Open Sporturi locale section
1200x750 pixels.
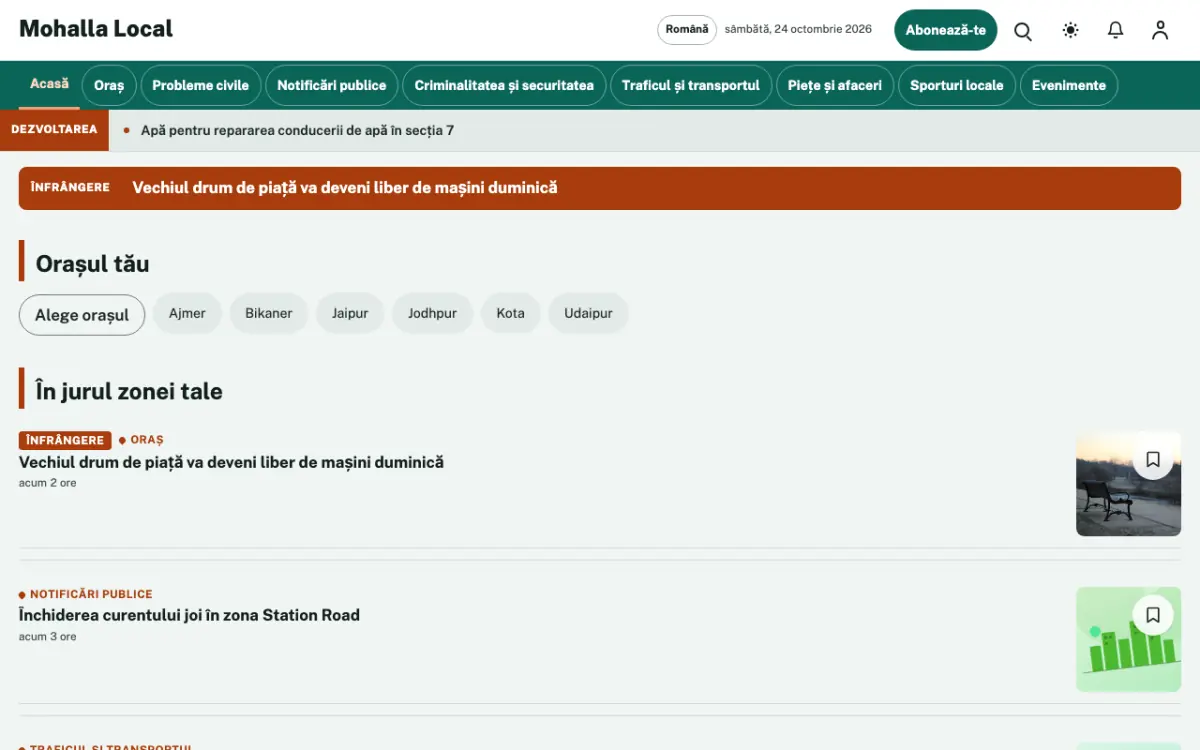(x=957, y=85)
